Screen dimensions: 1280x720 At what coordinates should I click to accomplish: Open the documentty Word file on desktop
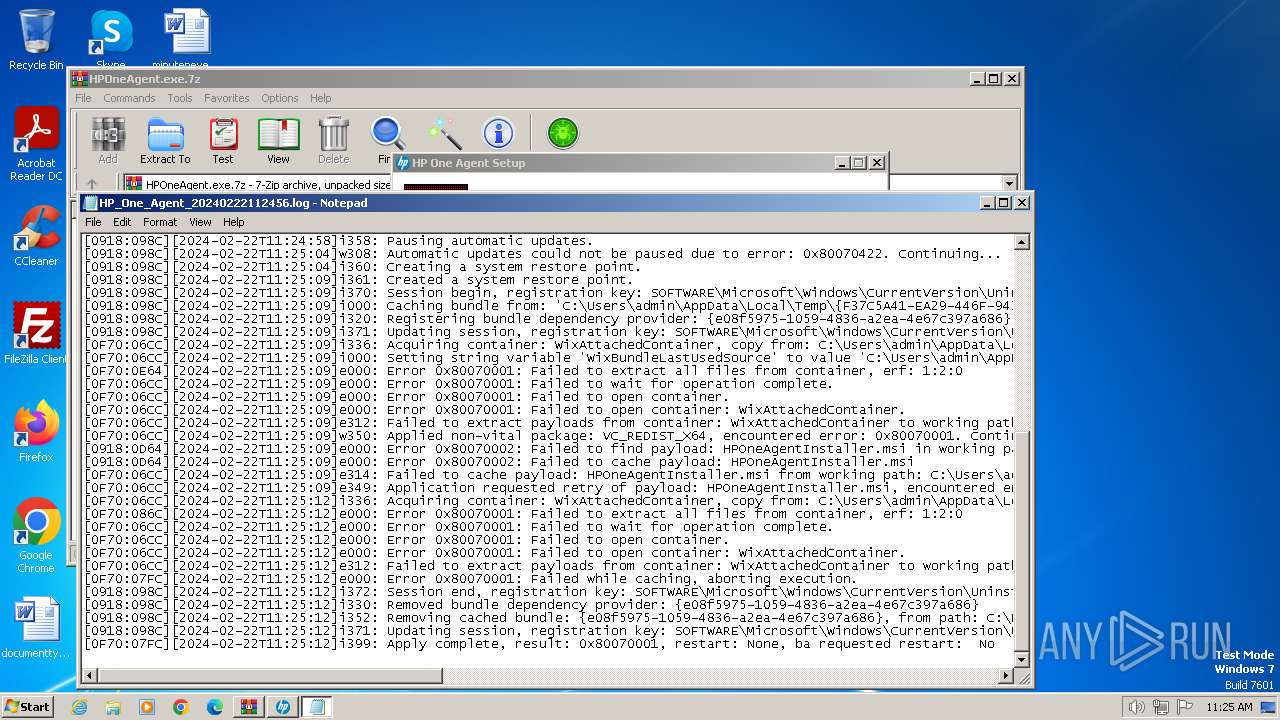[36, 628]
